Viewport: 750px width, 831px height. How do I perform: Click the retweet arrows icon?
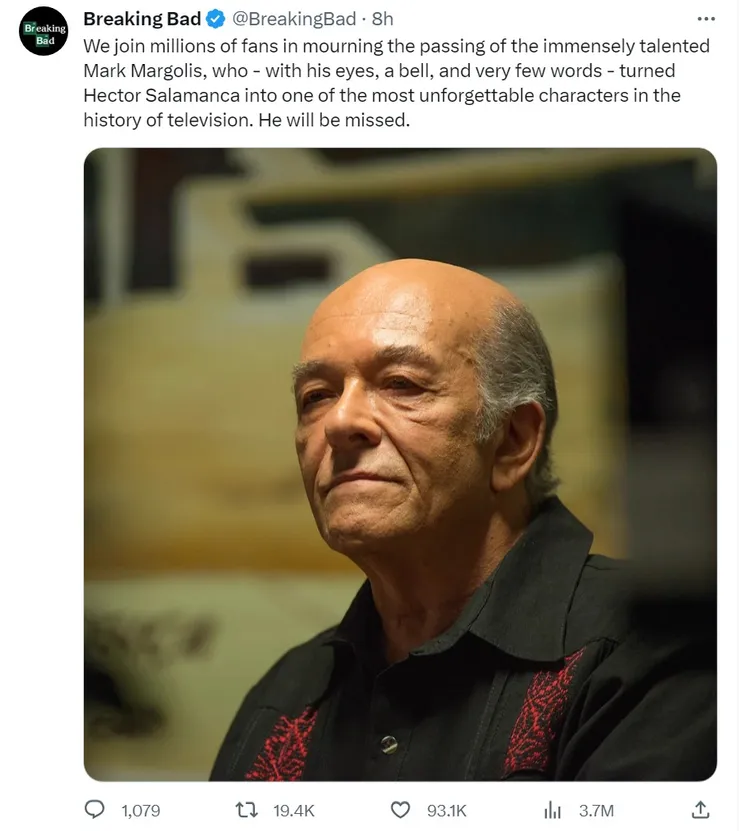[x=246, y=810]
